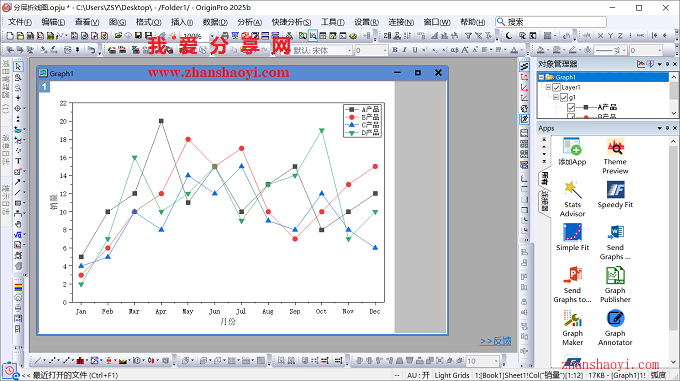This screenshot has width=680, height=381.
Task: Open Send Graphs to Word app
Action: (615, 242)
